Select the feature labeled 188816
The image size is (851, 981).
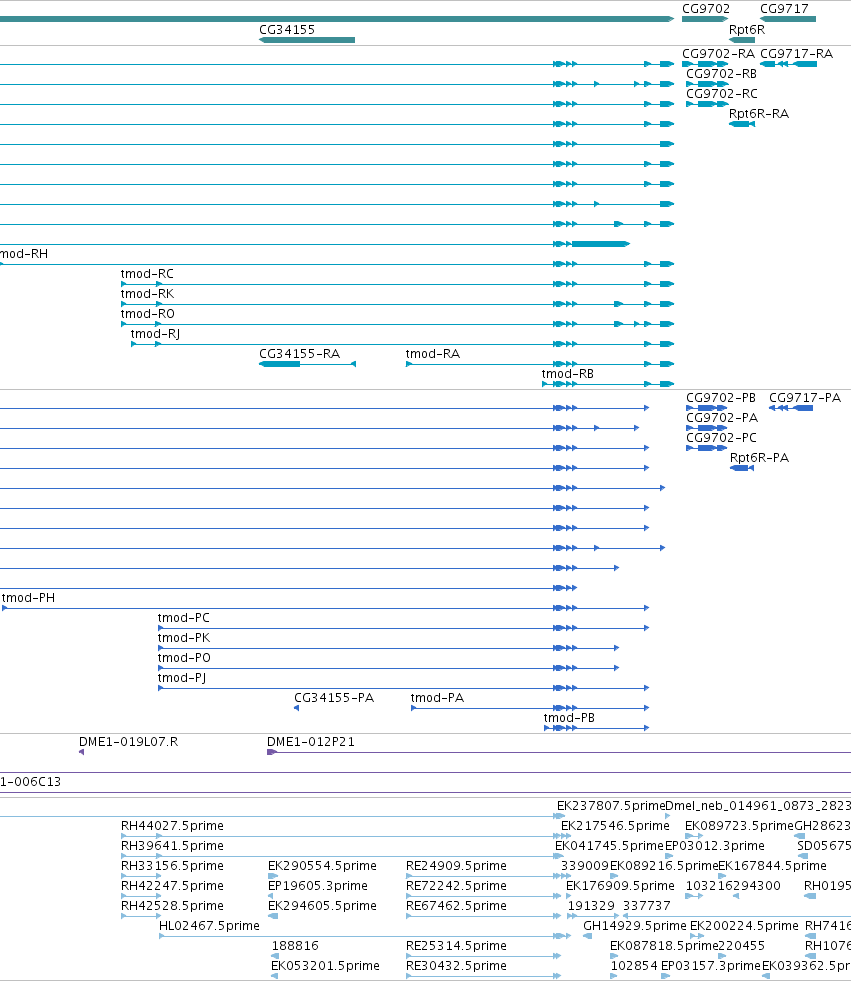point(295,946)
